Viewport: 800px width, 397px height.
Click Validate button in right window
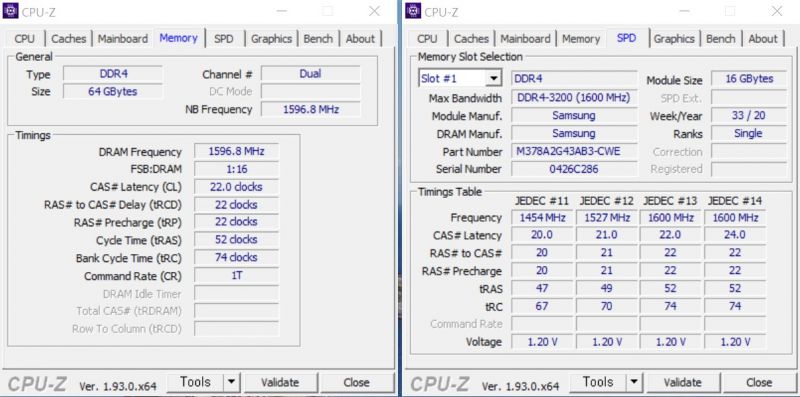coord(683,382)
